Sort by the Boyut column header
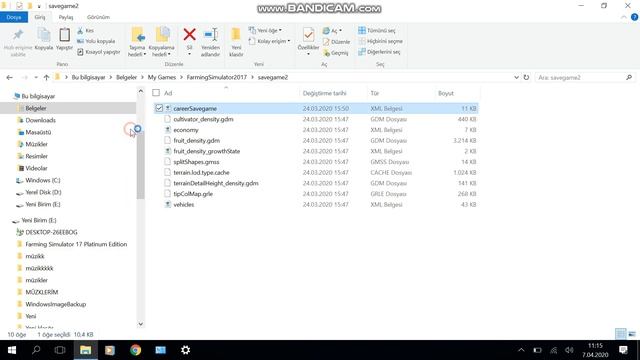640x360 pixels. point(446,93)
